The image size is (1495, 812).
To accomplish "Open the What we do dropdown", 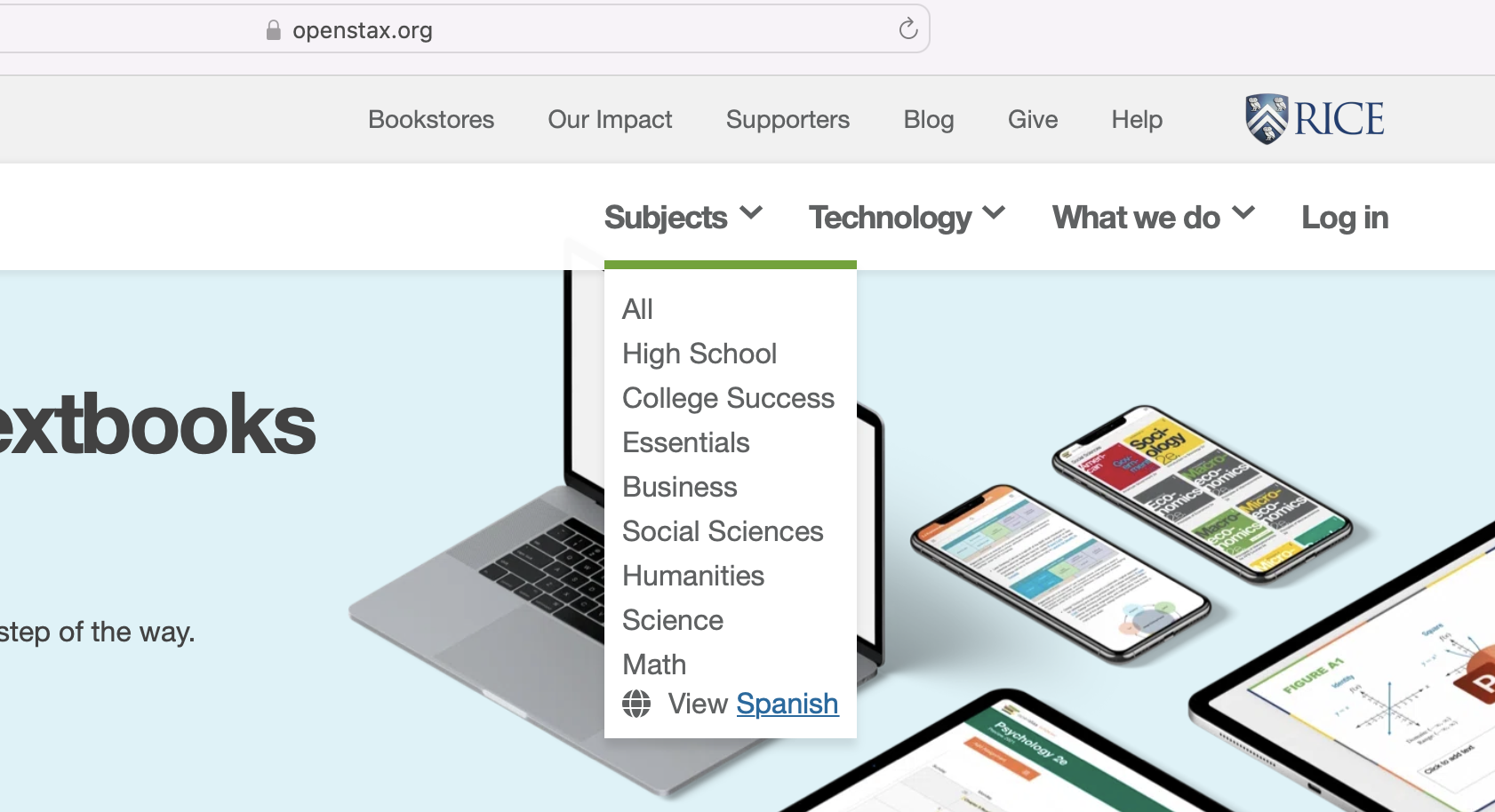I will (x=1153, y=217).
